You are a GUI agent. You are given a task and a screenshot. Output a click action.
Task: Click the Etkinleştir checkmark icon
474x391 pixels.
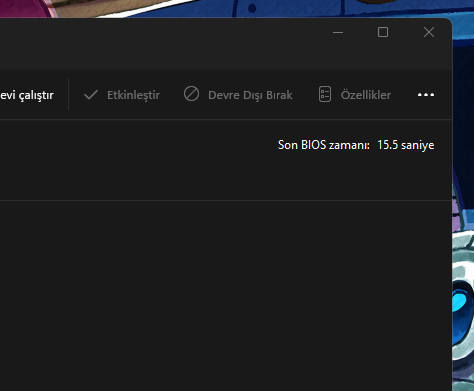pyautogui.click(x=91, y=95)
